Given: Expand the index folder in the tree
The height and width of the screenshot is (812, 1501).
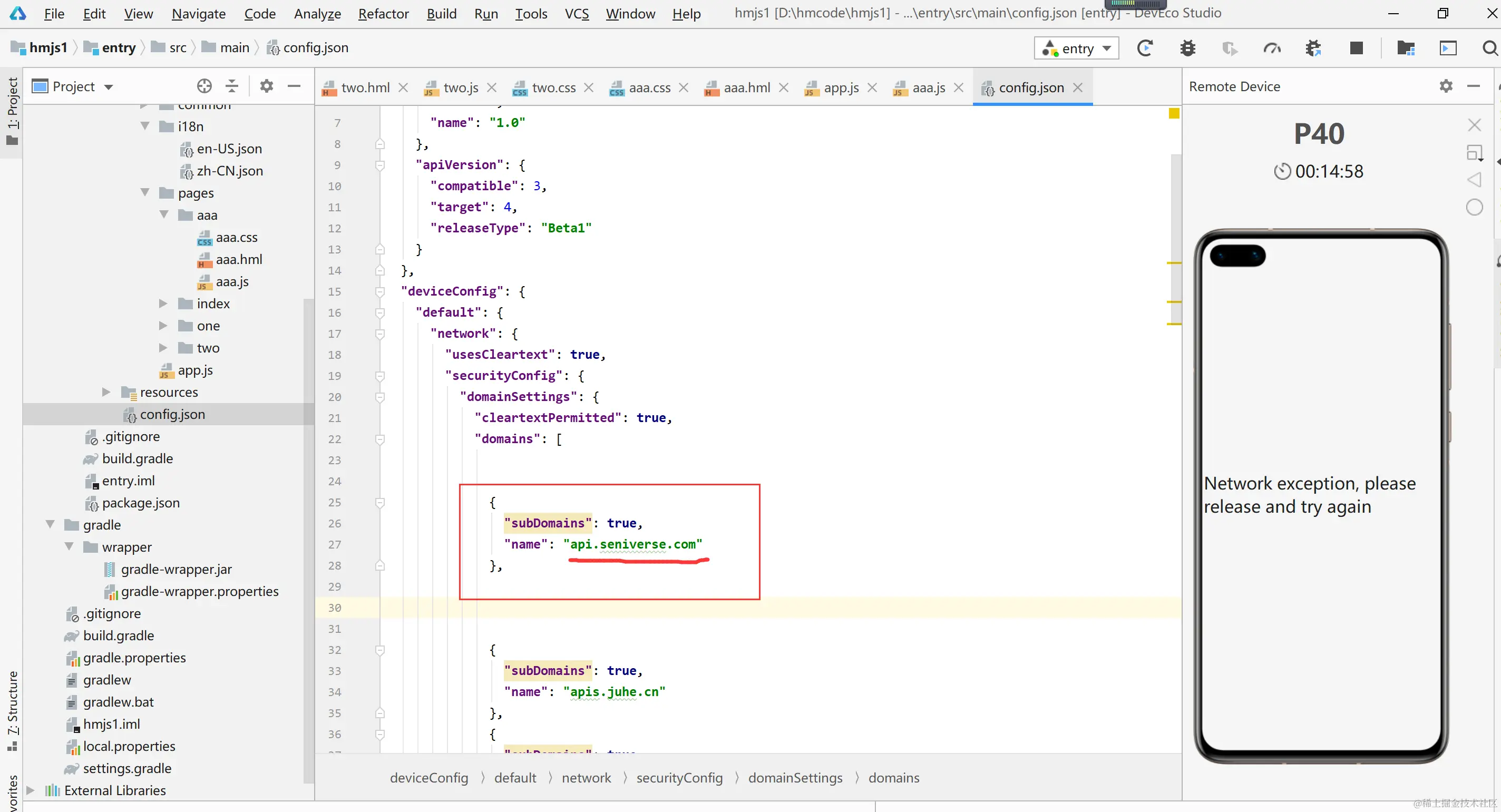Looking at the screenshot, I should tap(164, 304).
